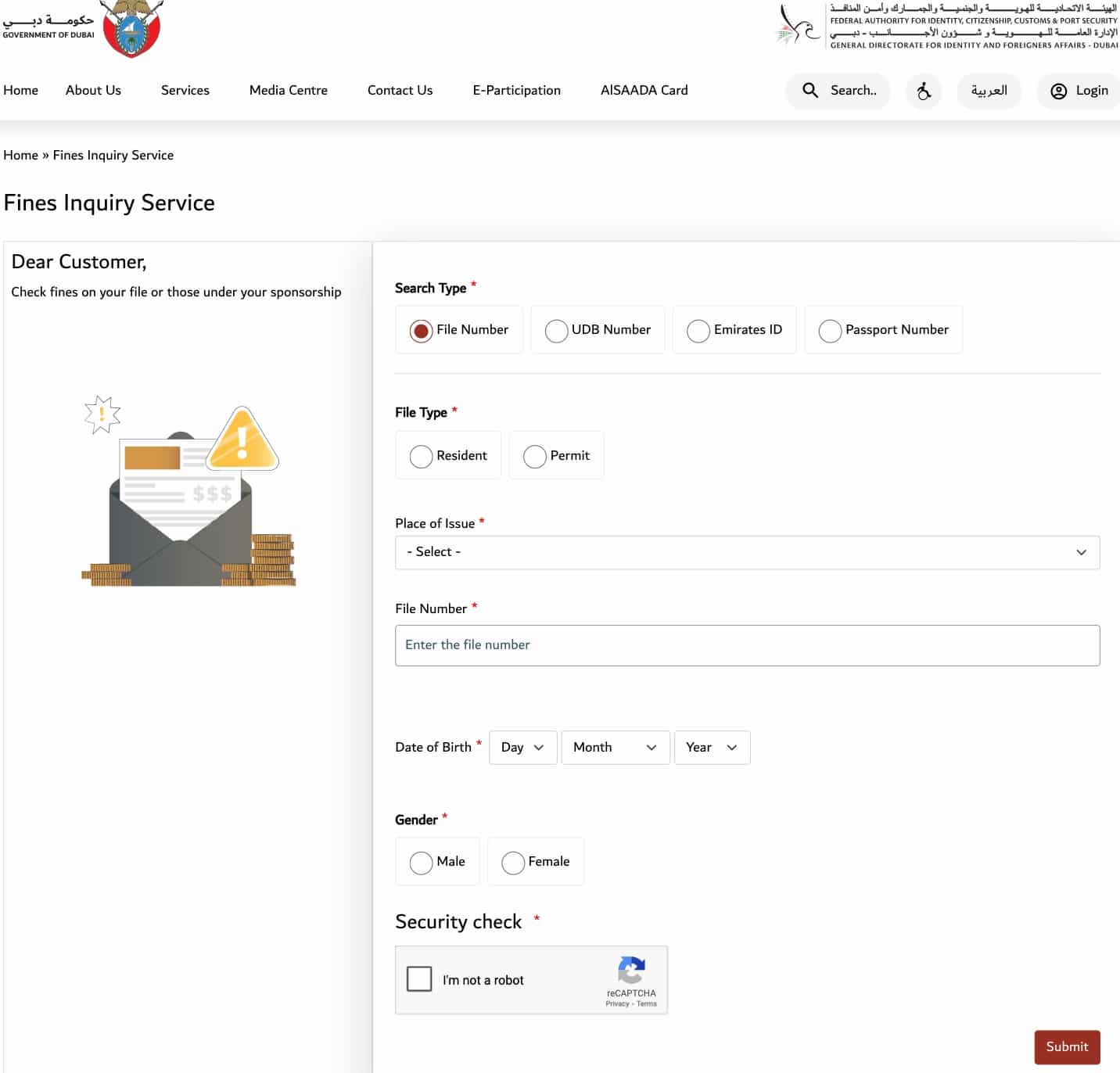Click the Place of Issue dropdown chevron
This screenshot has height=1073, width=1120.
point(1082,552)
